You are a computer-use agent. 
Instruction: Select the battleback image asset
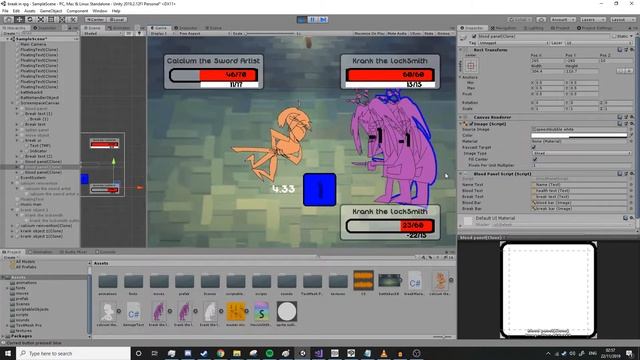tap(389, 281)
